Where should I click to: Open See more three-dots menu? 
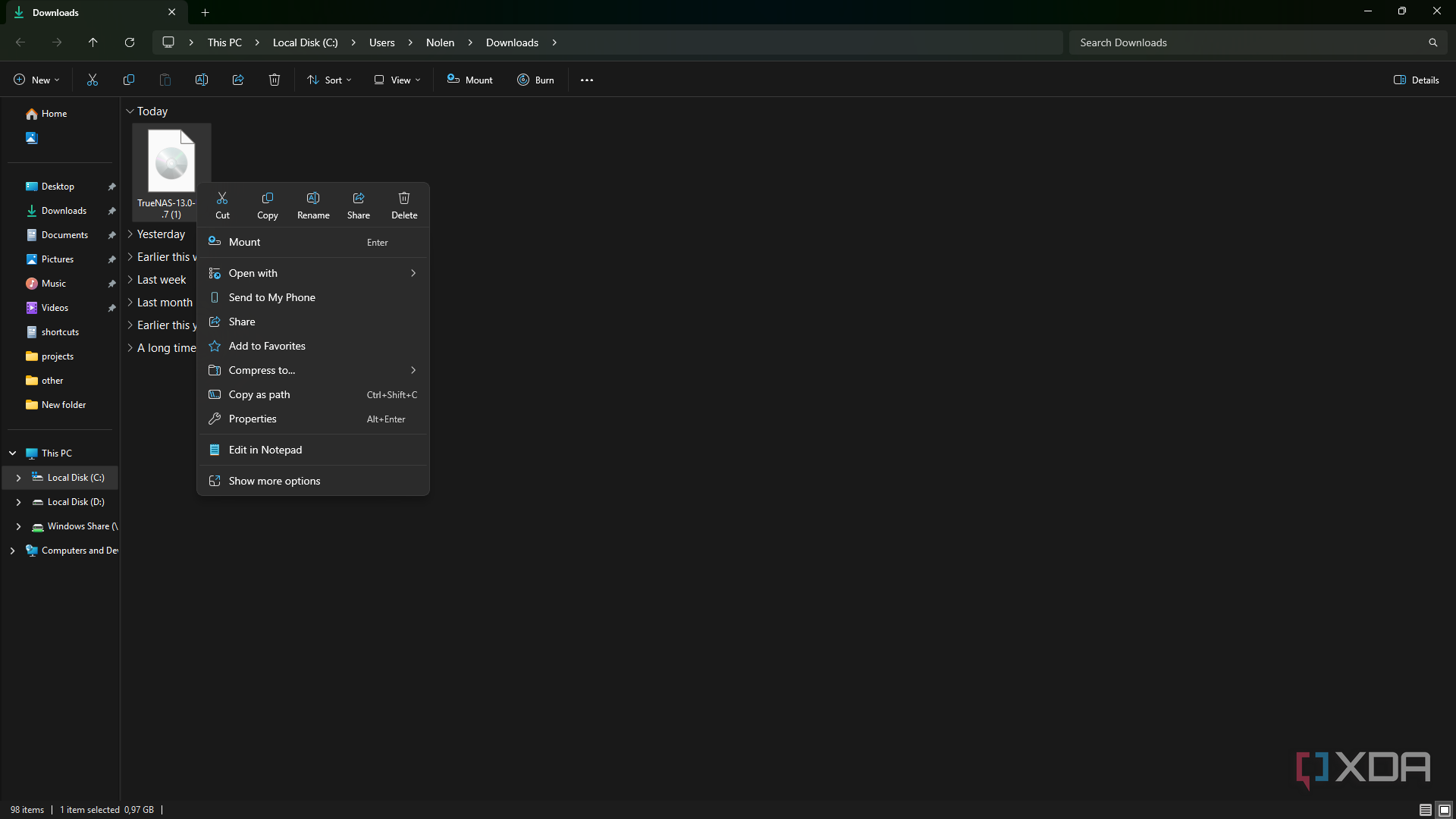(x=587, y=80)
